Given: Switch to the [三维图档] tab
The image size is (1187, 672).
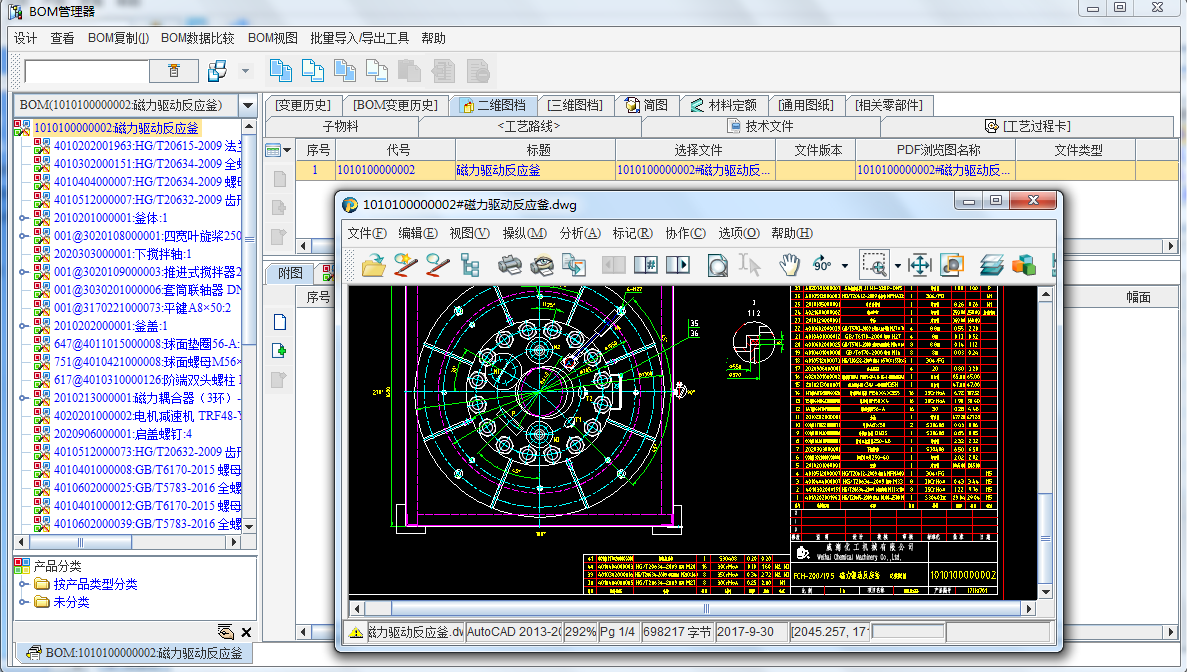Looking at the screenshot, I should (x=575, y=105).
